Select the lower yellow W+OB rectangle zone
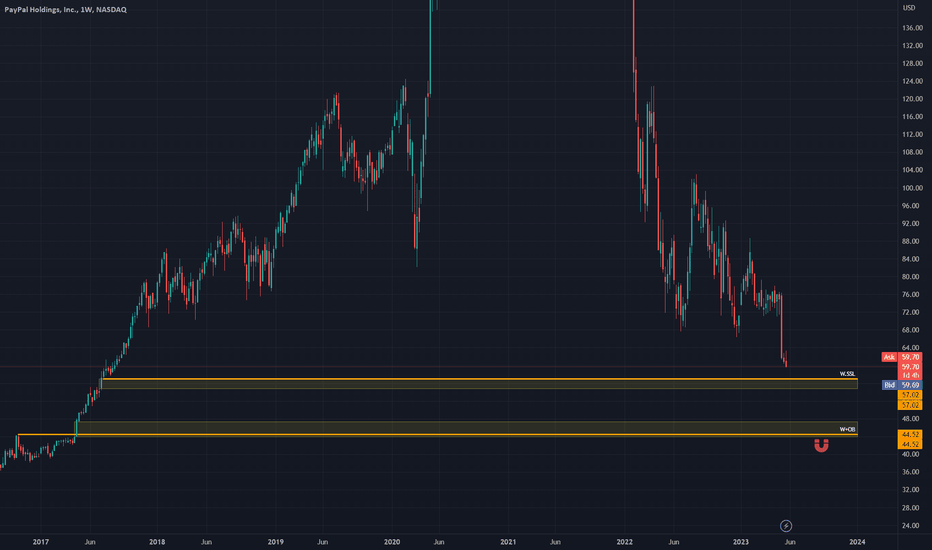 [467, 428]
